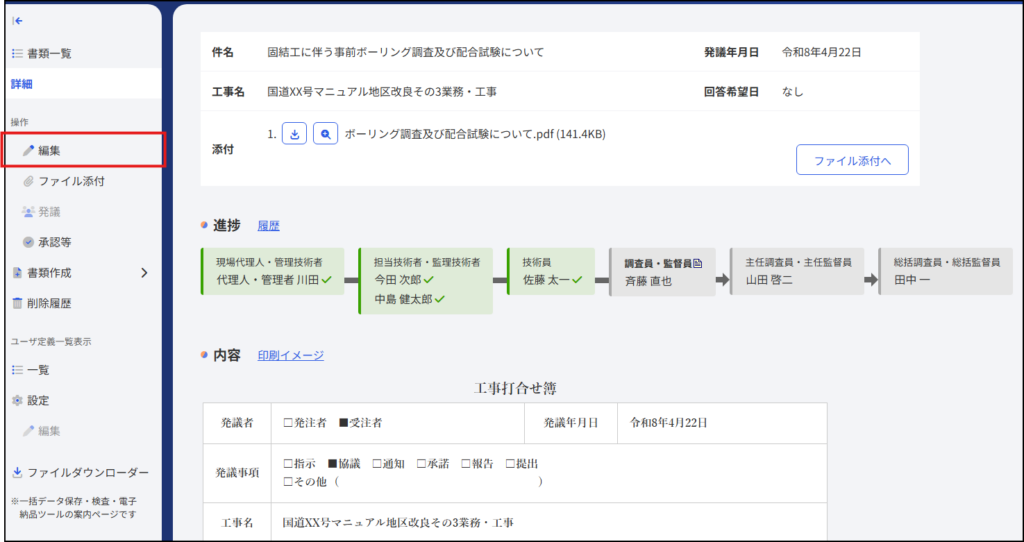Select the 山田 啓二 progress step

(x=797, y=272)
